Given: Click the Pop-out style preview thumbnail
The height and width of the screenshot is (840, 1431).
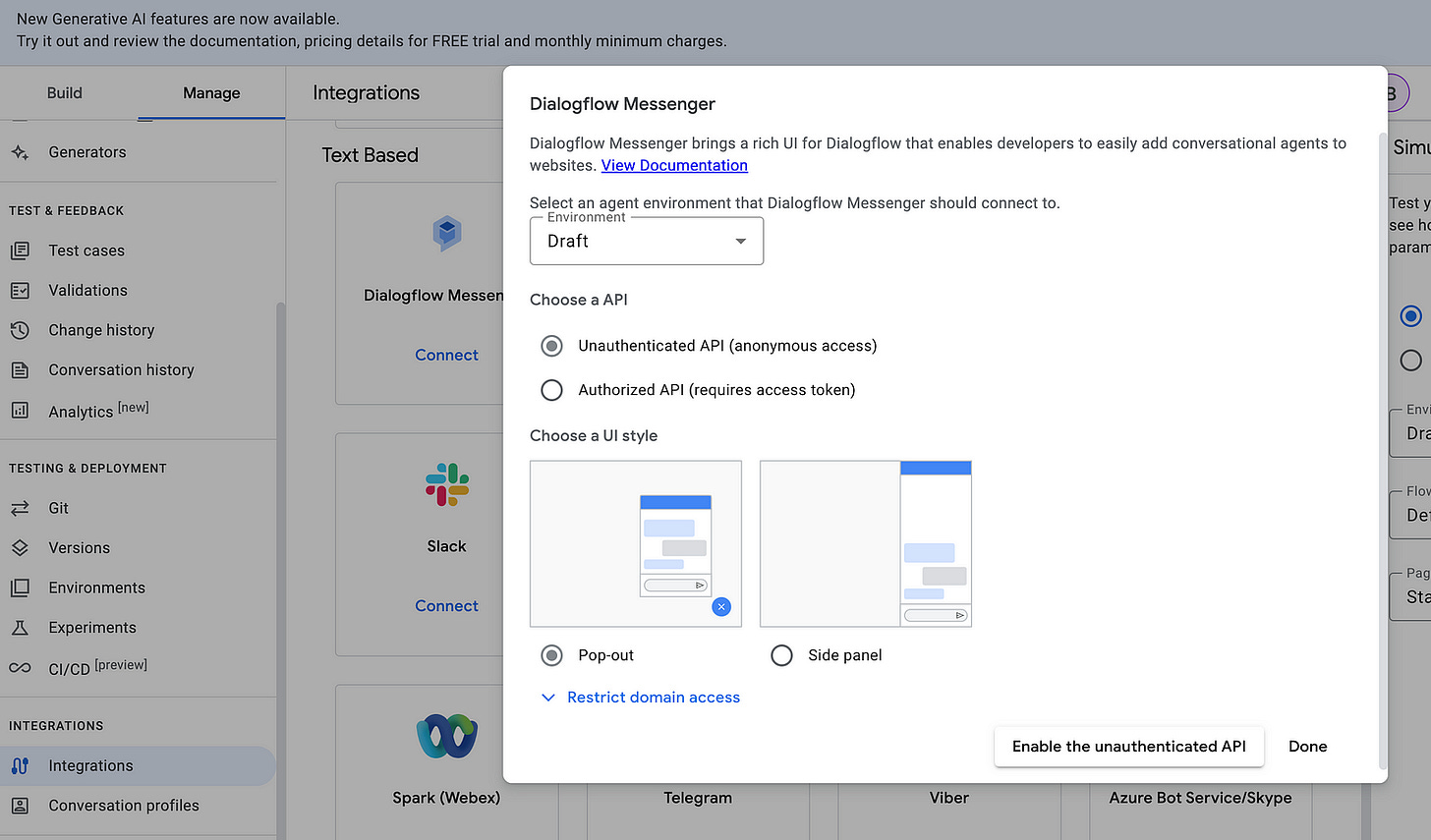Looking at the screenshot, I should pos(636,543).
